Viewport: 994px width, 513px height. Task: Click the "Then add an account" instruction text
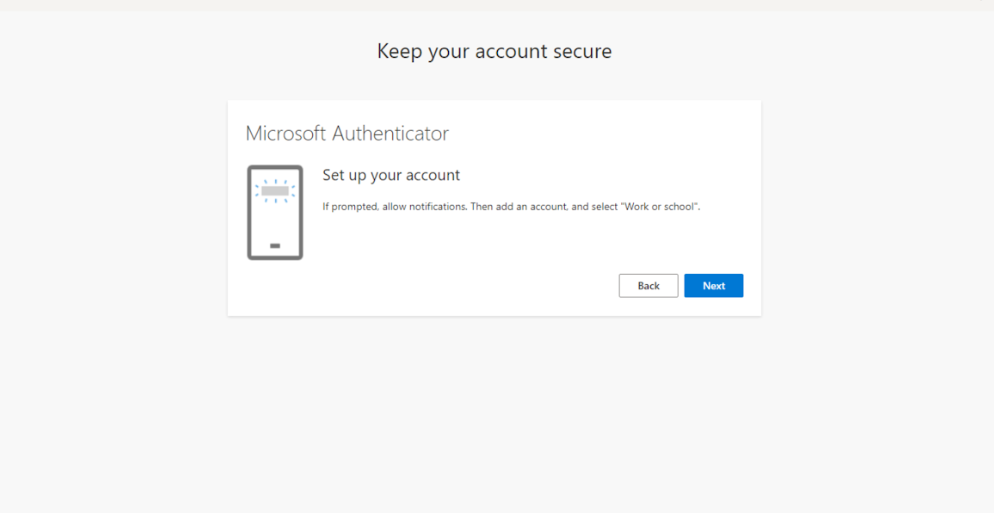506,207
